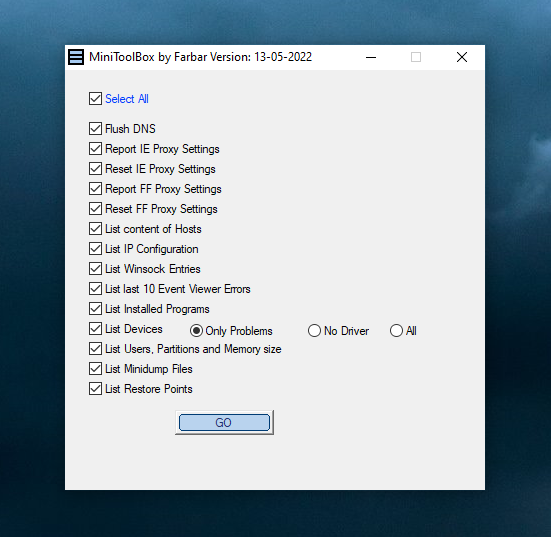Uncheck List Users, Partitions and Memory size
This screenshot has height=537, width=551.
(x=95, y=349)
